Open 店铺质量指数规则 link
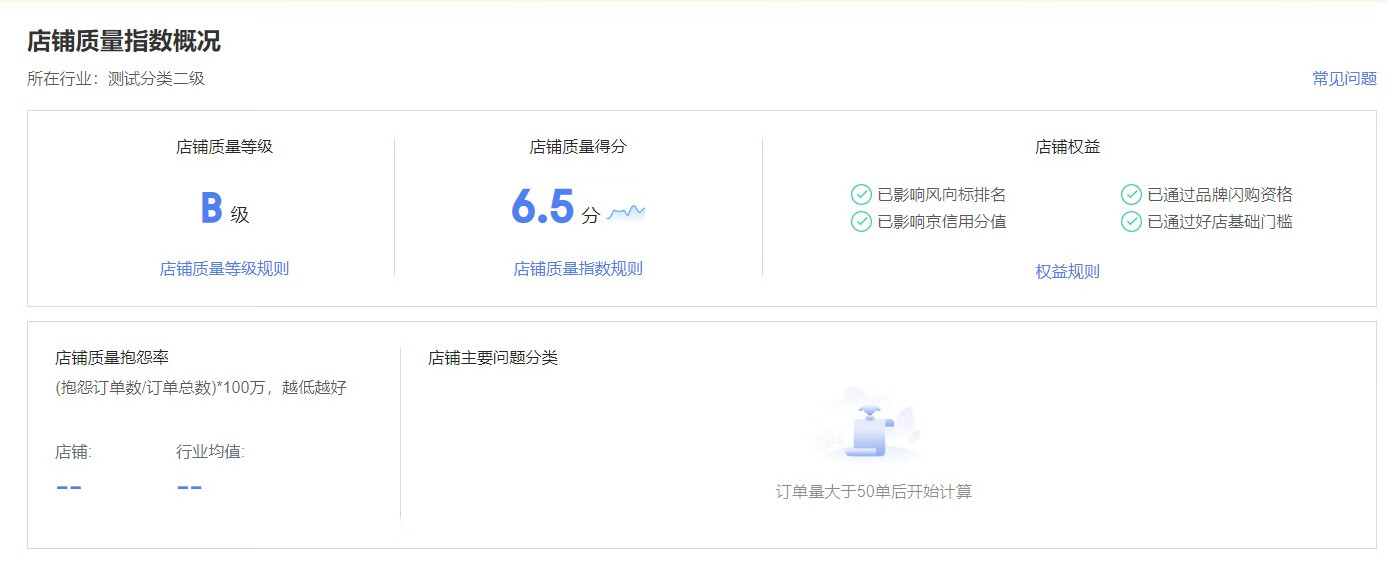The height and width of the screenshot is (565, 1387). pyautogui.click(x=578, y=269)
